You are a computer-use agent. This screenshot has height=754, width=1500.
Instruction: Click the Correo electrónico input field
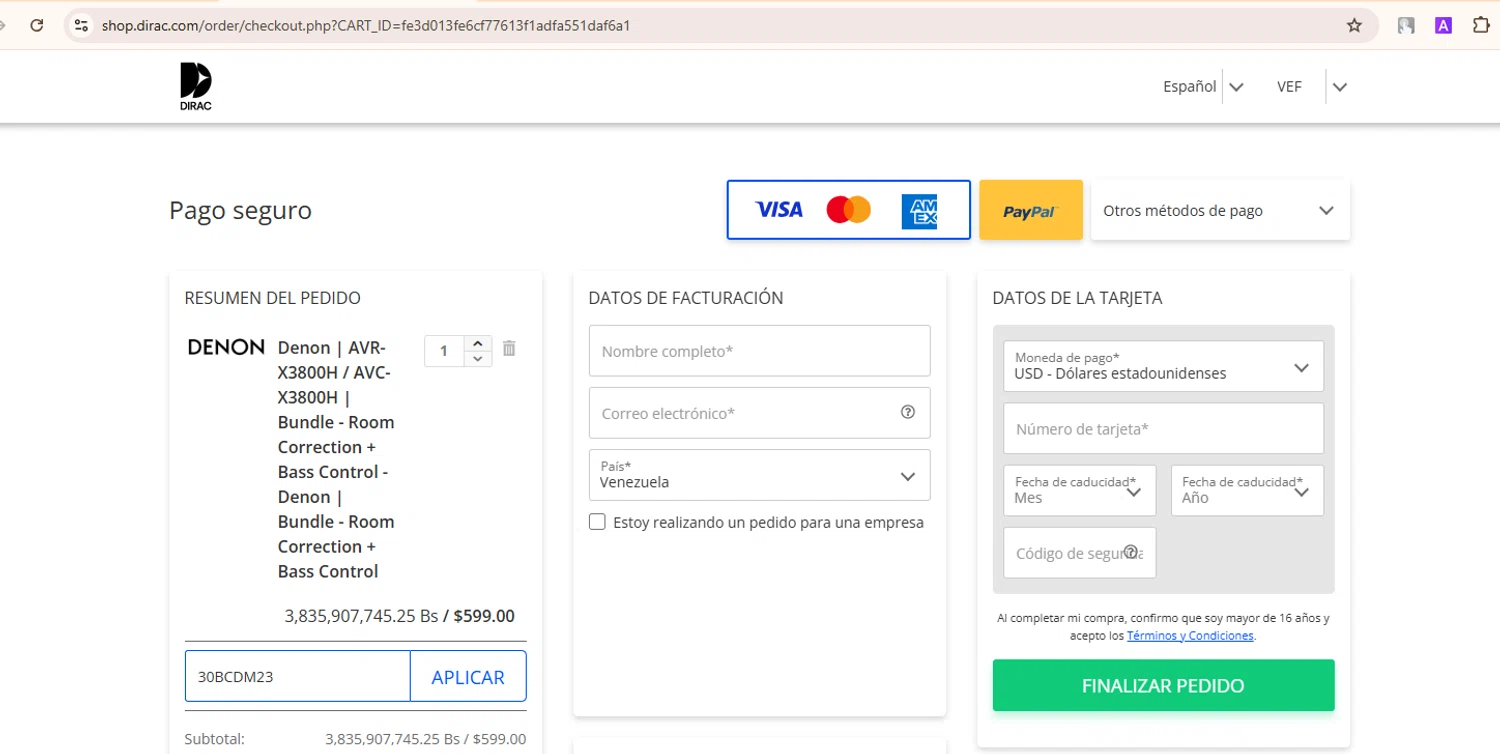[x=759, y=413]
